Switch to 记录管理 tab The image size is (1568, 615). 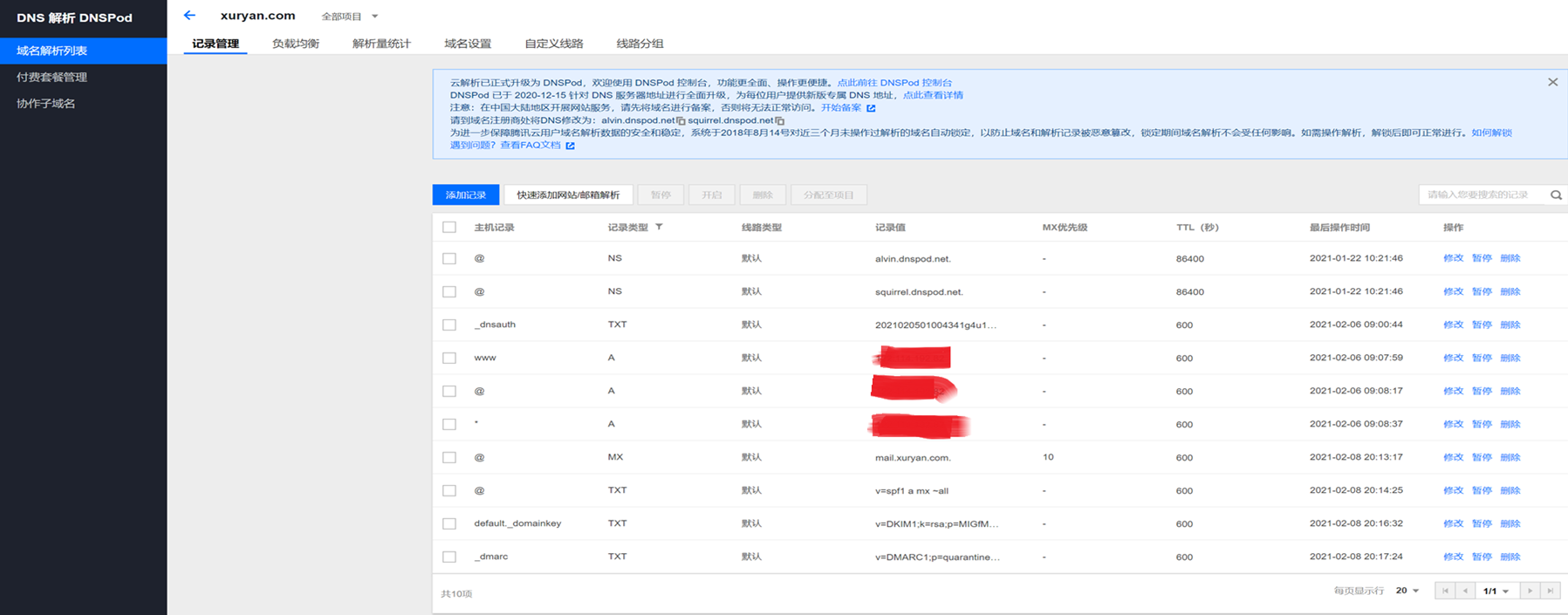tap(216, 43)
